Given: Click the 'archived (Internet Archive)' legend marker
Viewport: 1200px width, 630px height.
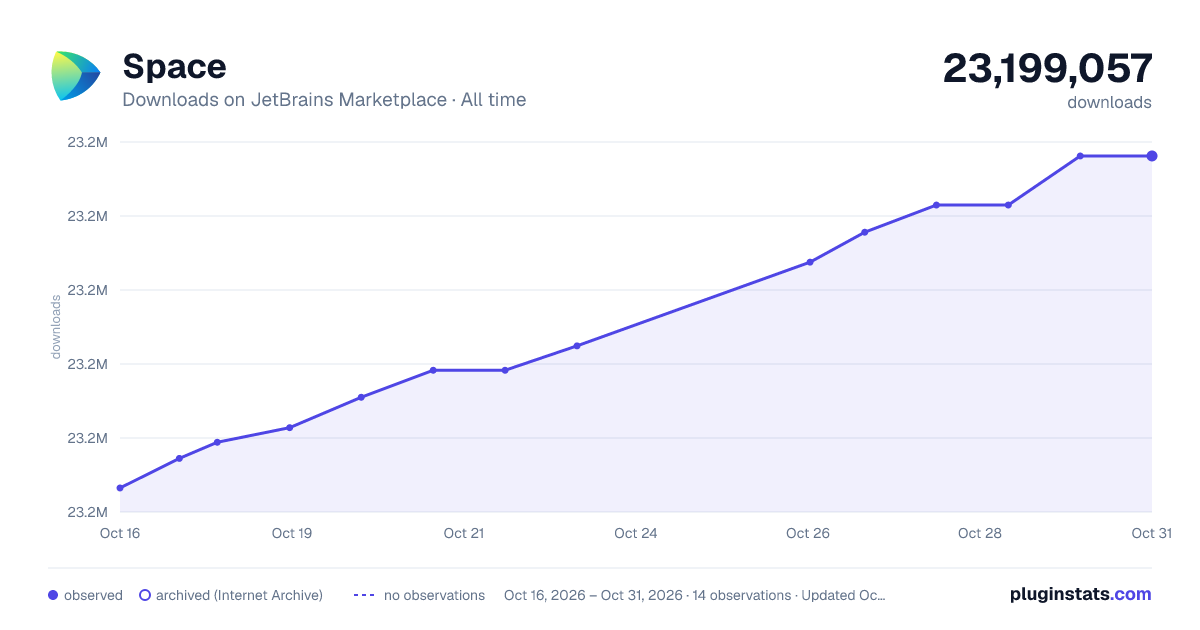Looking at the screenshot, I should click(145, 595).
